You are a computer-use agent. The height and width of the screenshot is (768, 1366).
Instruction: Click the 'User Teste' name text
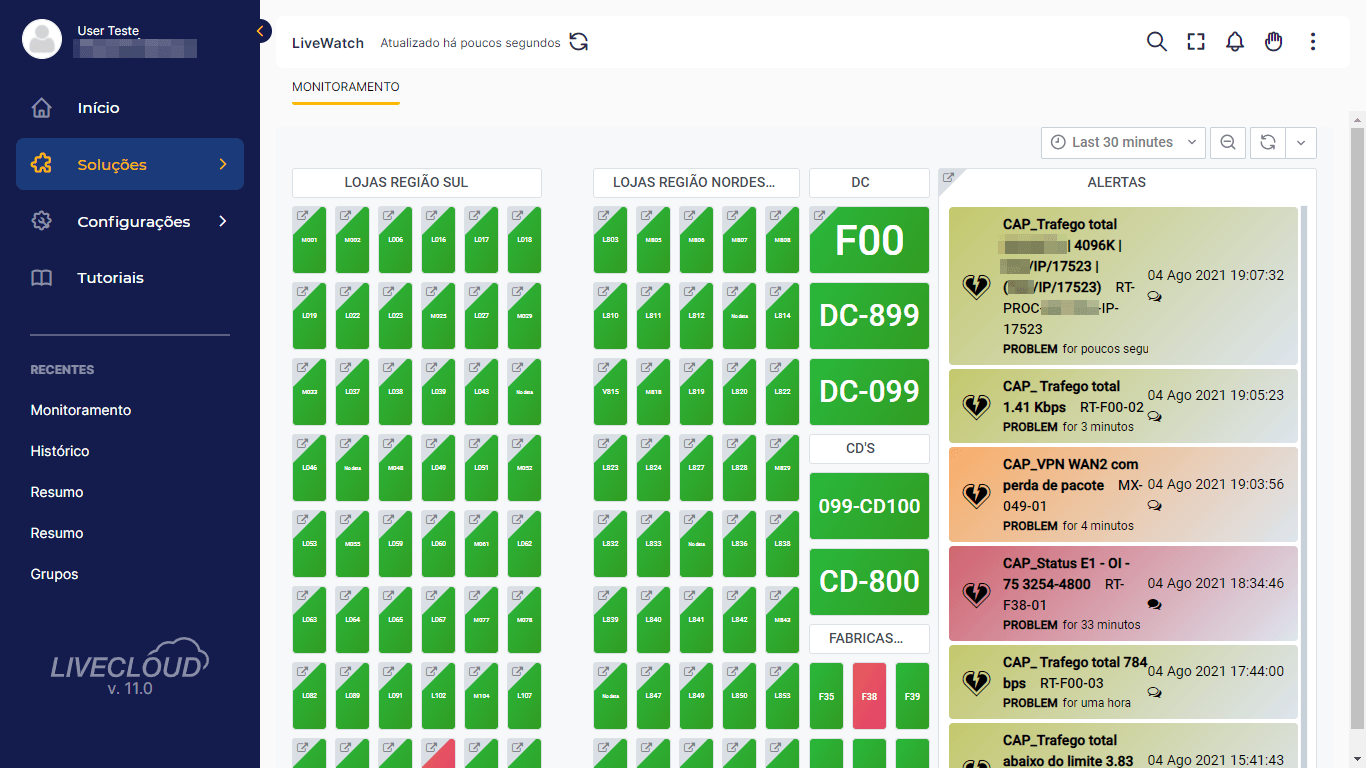click(108, 31)
